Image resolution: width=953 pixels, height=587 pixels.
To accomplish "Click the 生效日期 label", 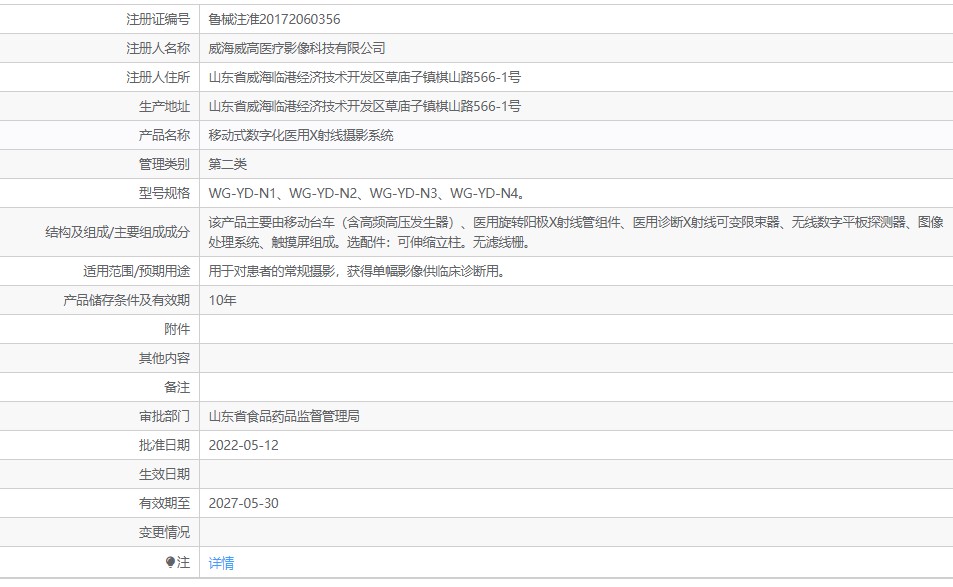I will tap(164, 474).
